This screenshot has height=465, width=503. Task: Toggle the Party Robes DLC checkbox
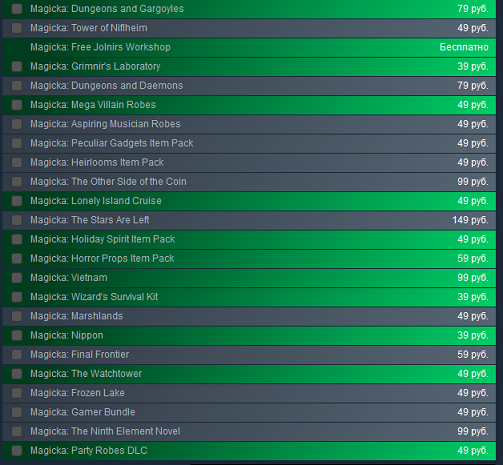tap(17, 451)
